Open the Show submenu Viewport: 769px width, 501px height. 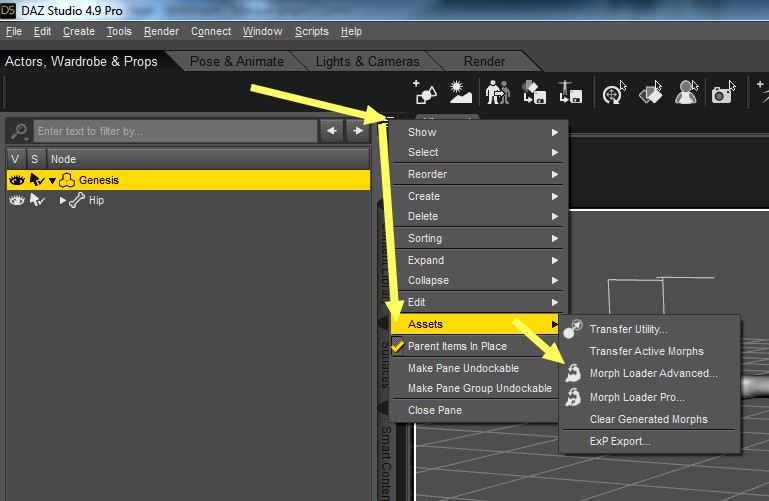coord(479,132)
